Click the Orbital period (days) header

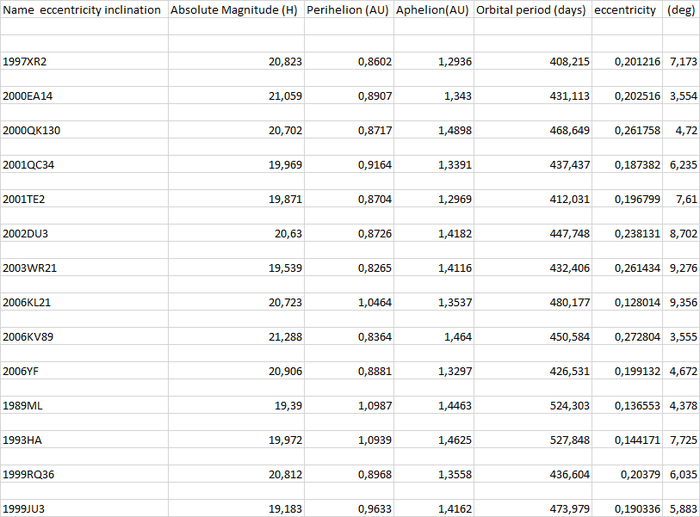tap(532, 10)
